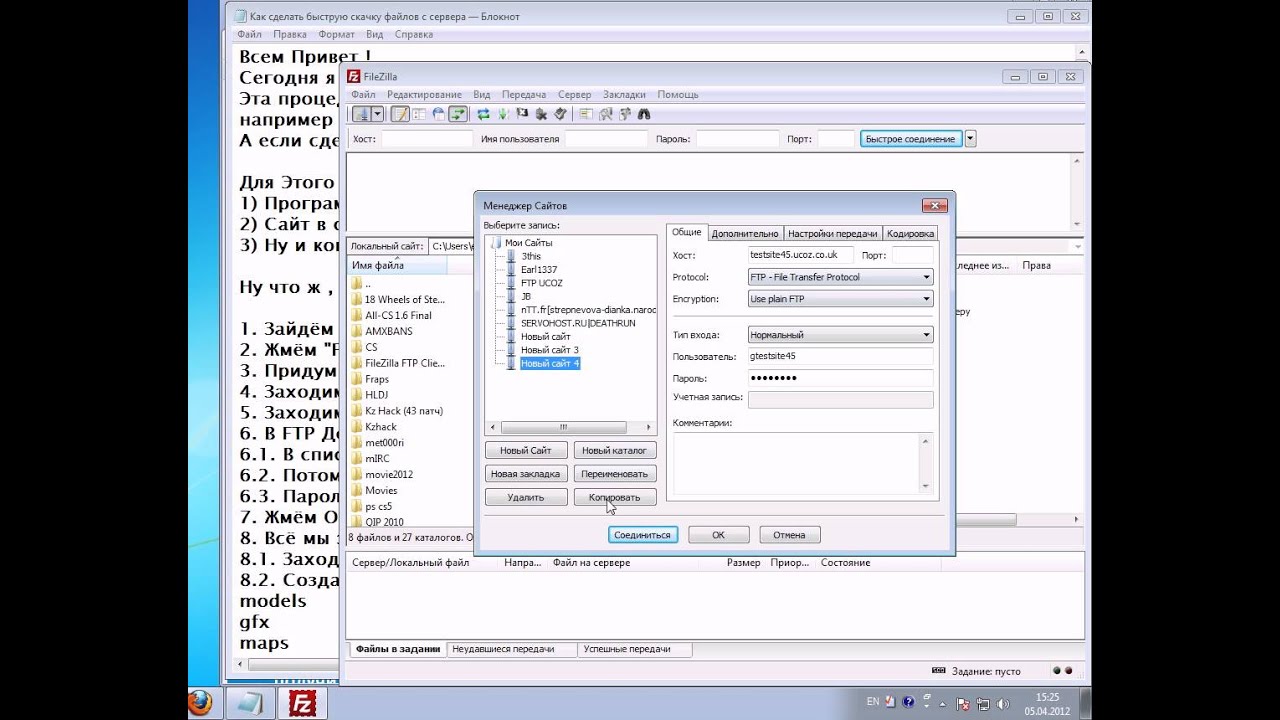This screenshot has height=720, width=1280.
Task: Click the Пароль field in Site Manager
Action: 840,378
